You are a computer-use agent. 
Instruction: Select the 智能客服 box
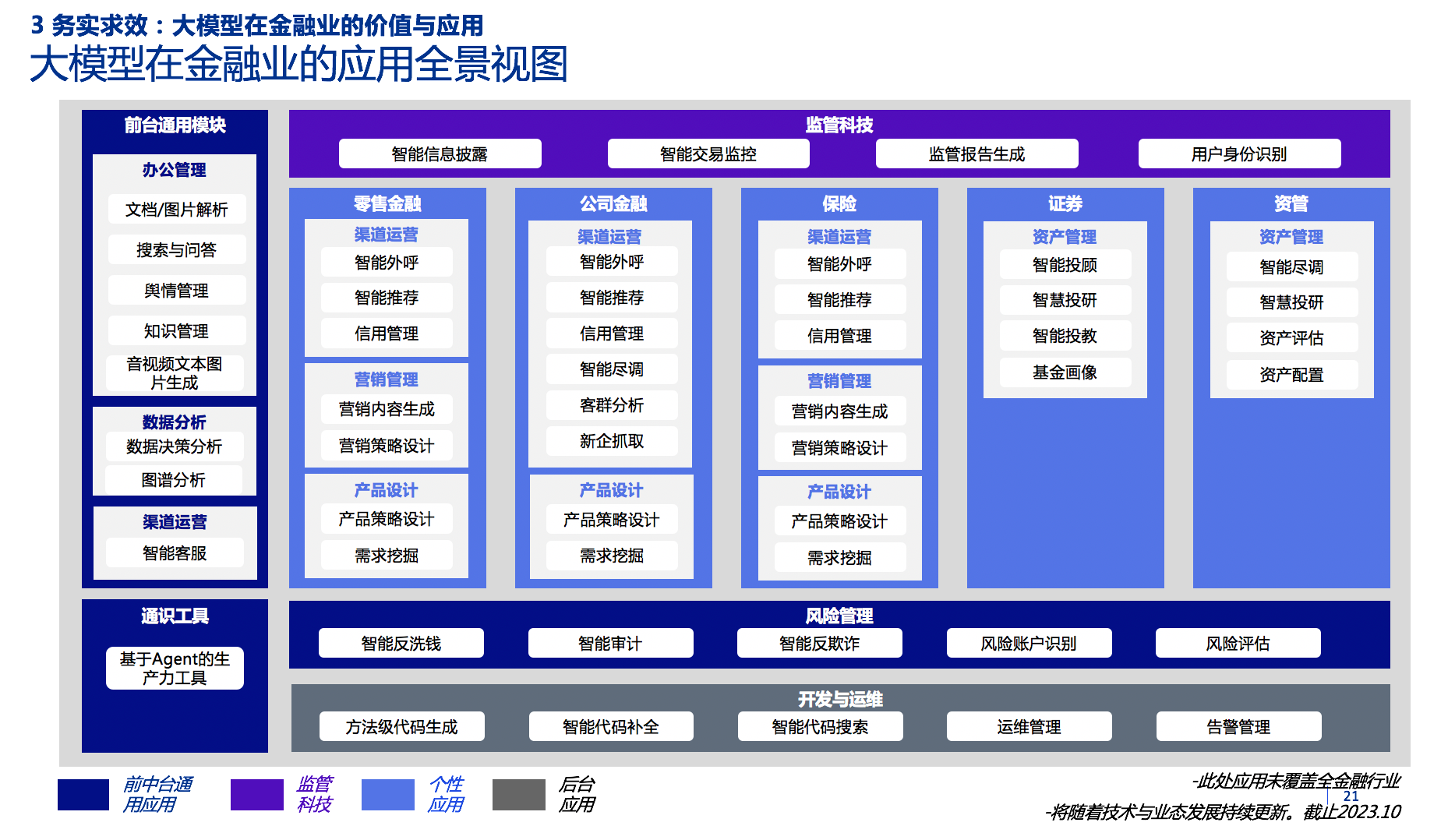click(175, 552)
